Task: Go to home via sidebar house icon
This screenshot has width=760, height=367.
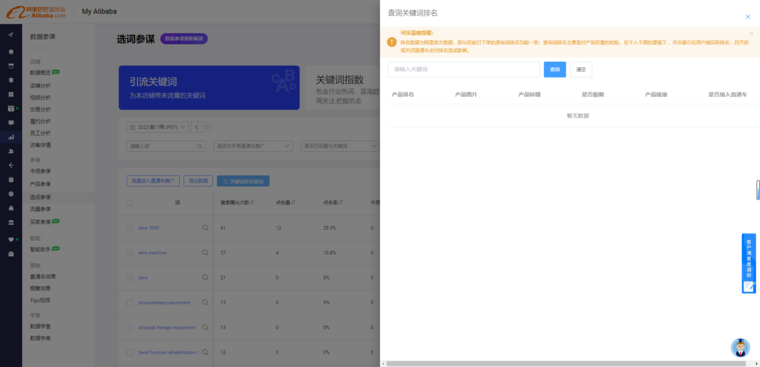Action: click(11, 51)
